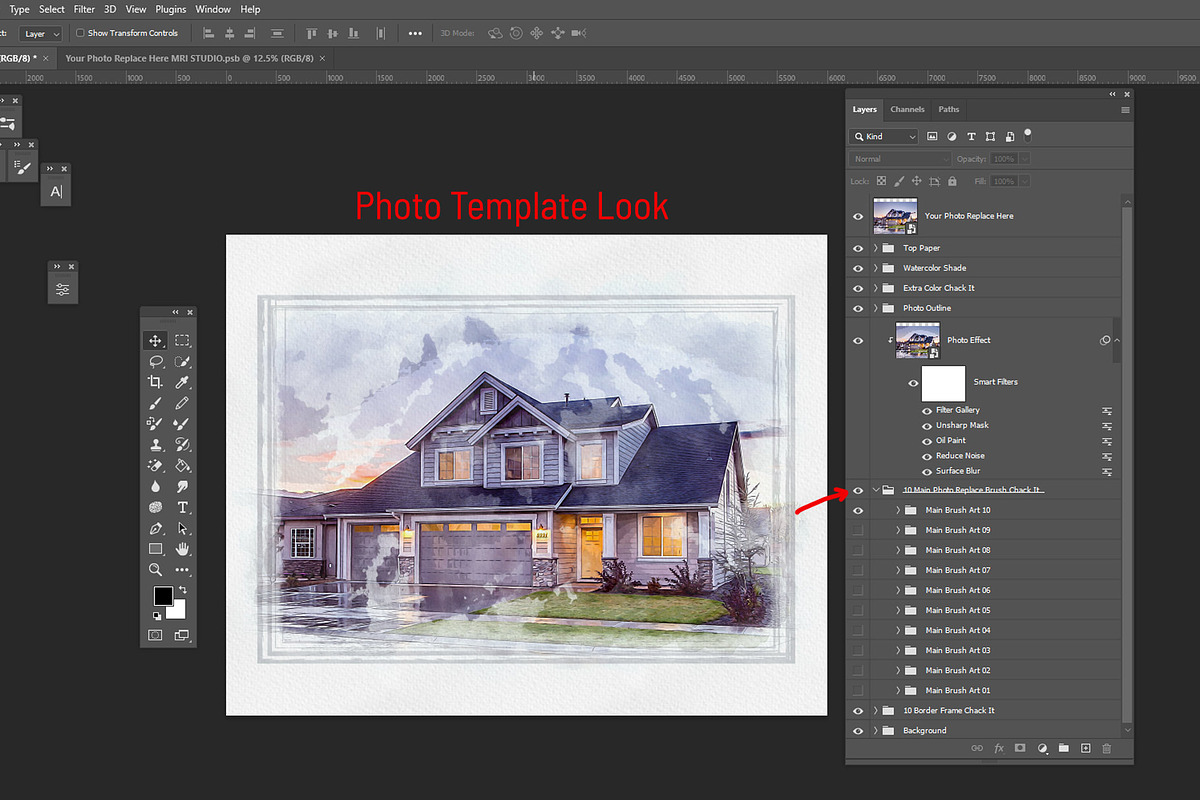
Task: Swap foreground and background colors
Action: (x=182, y=591)
